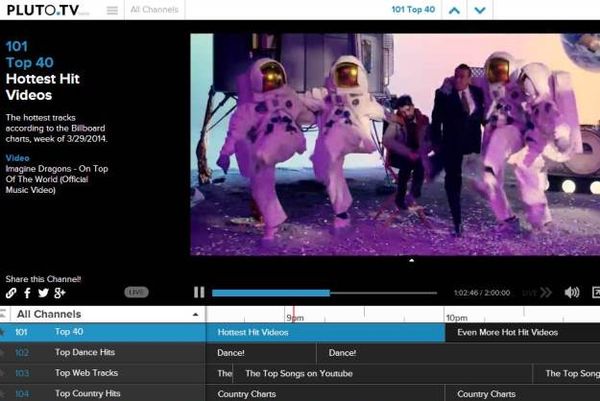
Task: Click the icon left of All Channels
Action: pos(3,314)
